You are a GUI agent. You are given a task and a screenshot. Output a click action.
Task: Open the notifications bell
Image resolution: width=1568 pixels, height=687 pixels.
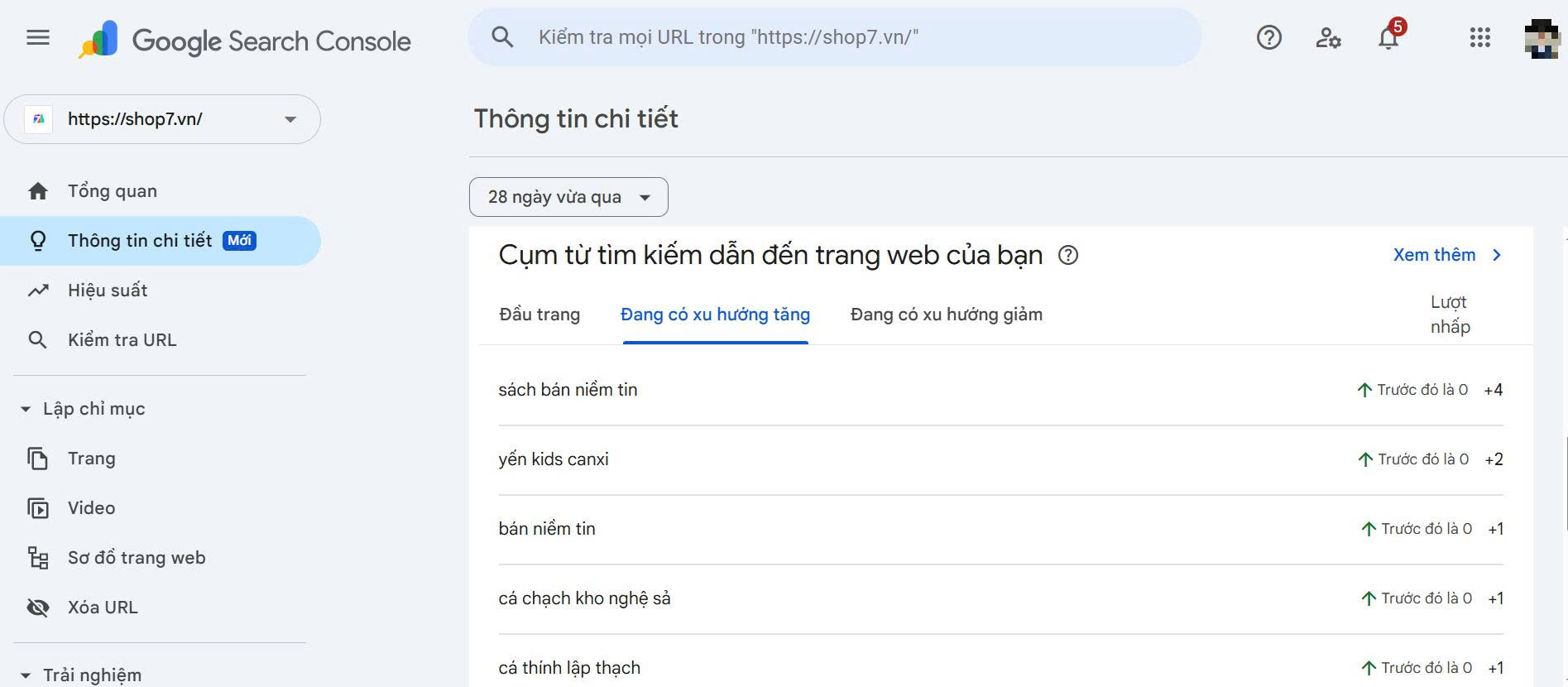point(1388,38)
